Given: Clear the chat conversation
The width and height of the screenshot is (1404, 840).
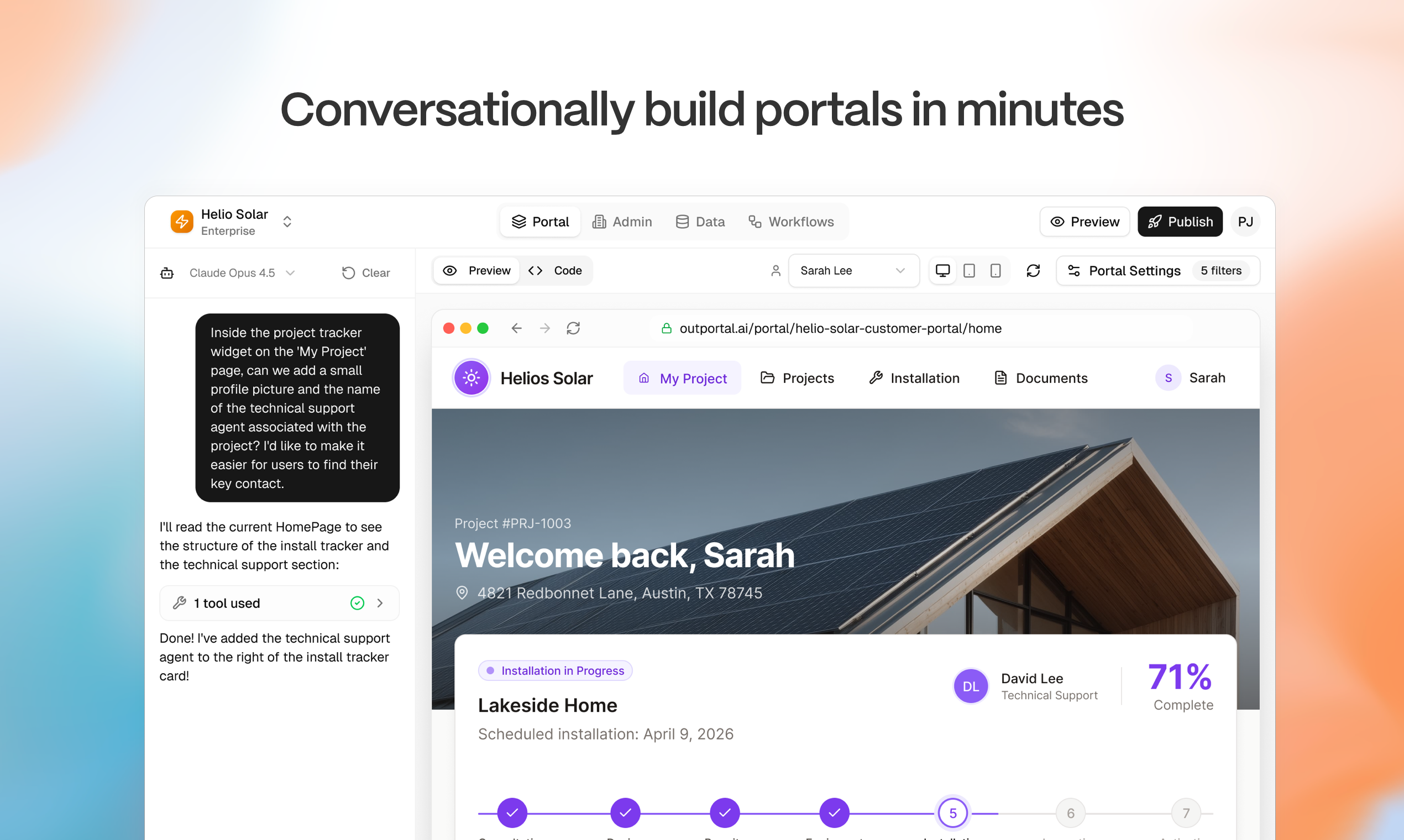Looking at the screenshot, I should (366, 273).
